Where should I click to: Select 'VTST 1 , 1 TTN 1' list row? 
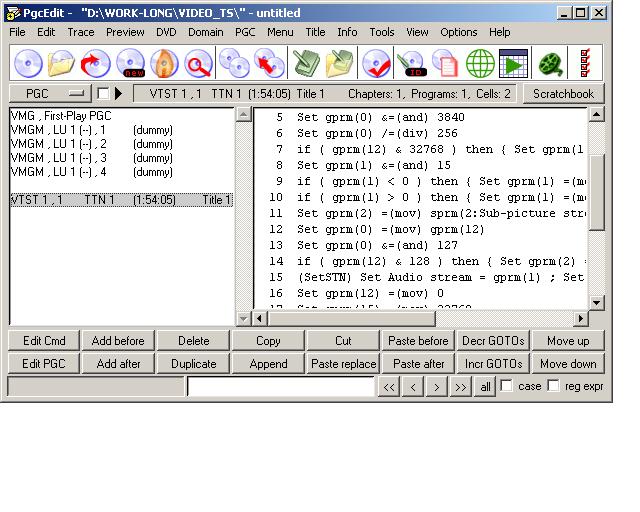[x=121, y=200]
